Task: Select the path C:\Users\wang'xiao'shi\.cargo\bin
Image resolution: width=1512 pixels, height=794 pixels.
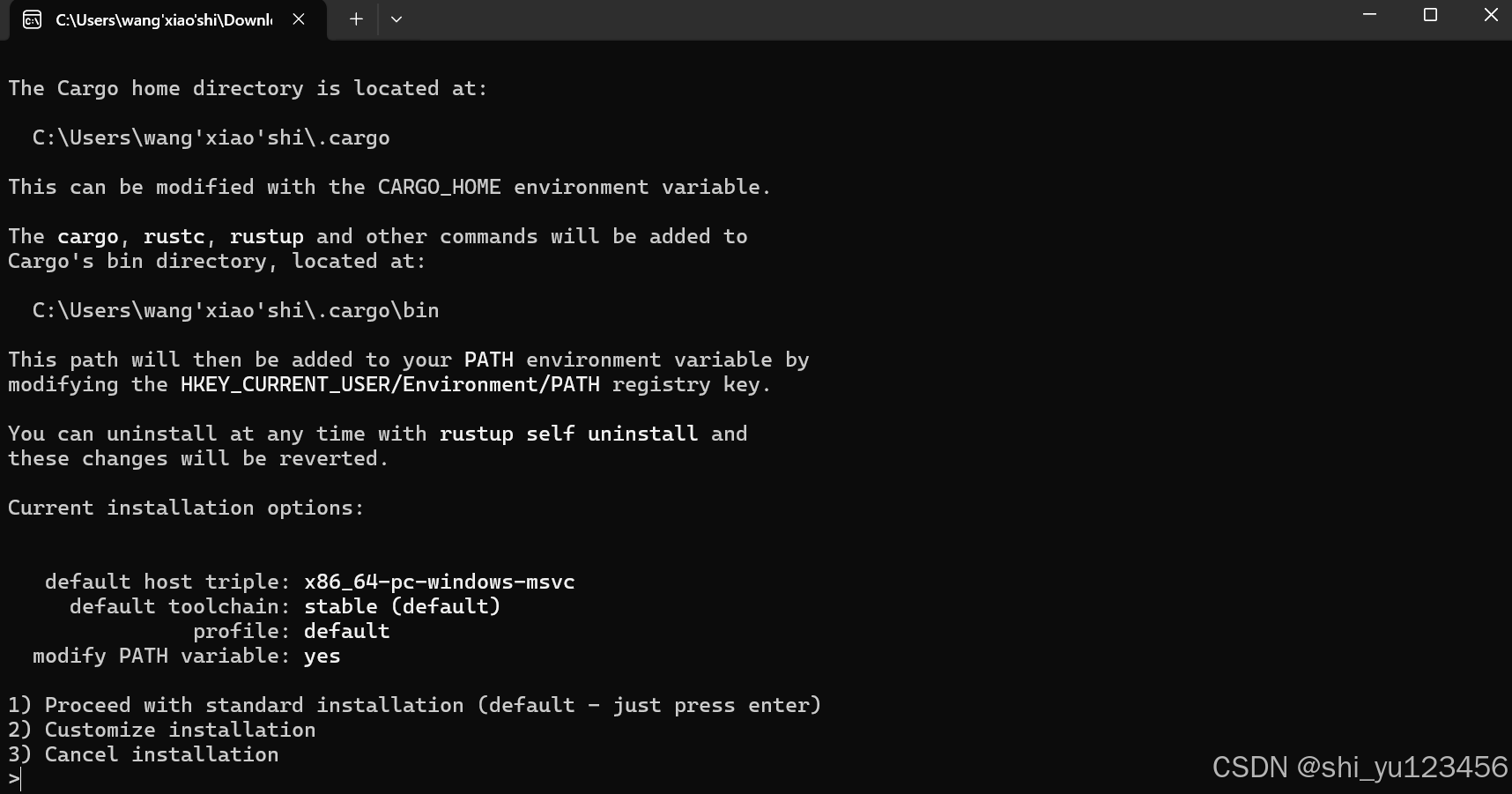Action: tap(234, 310)
